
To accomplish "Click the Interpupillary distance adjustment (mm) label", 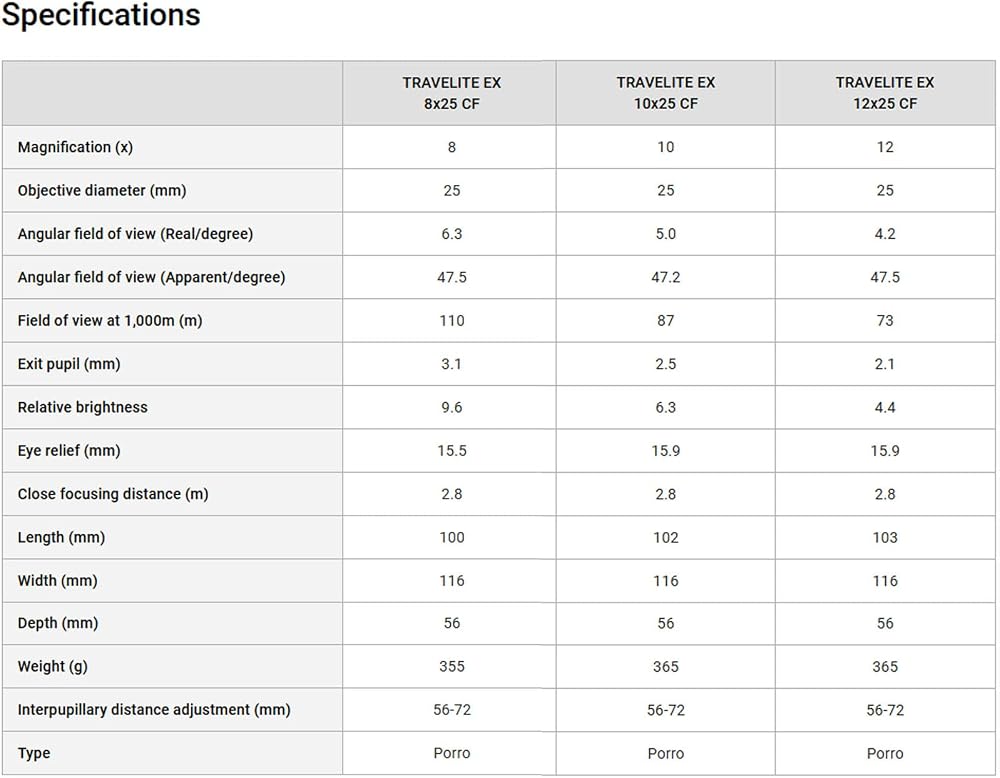I will (154, 710).
